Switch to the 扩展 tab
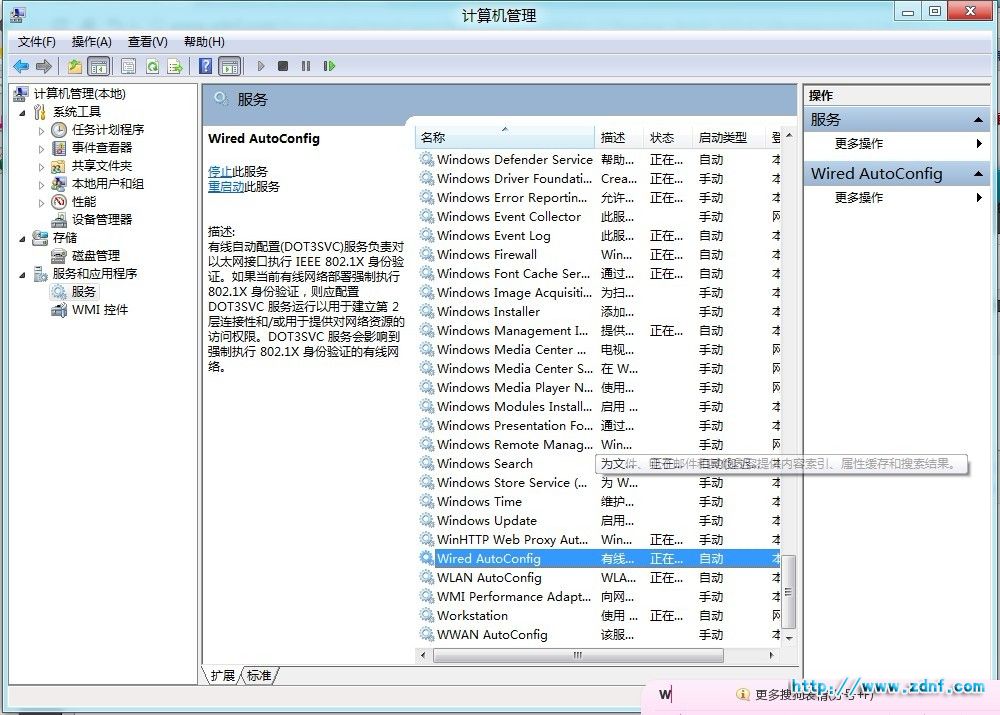This screenshot has height=715, width=1000. pyautogui.click(x=223, y=675)
